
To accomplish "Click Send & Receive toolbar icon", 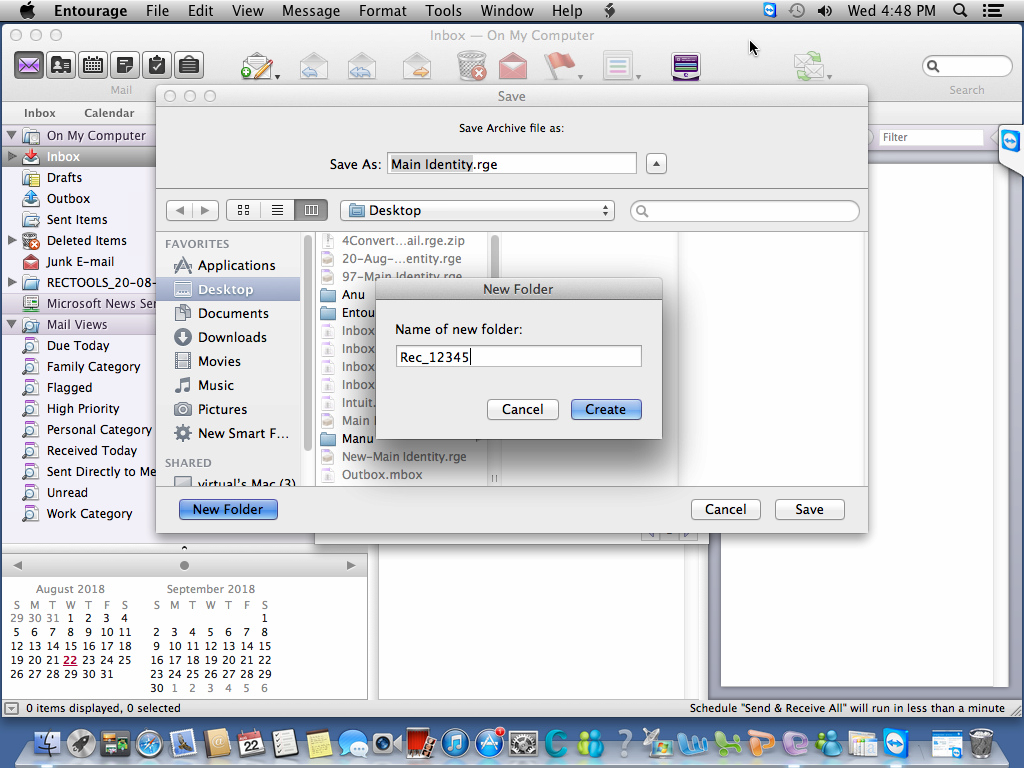I will pyautogui.click(x=808, y=66).
